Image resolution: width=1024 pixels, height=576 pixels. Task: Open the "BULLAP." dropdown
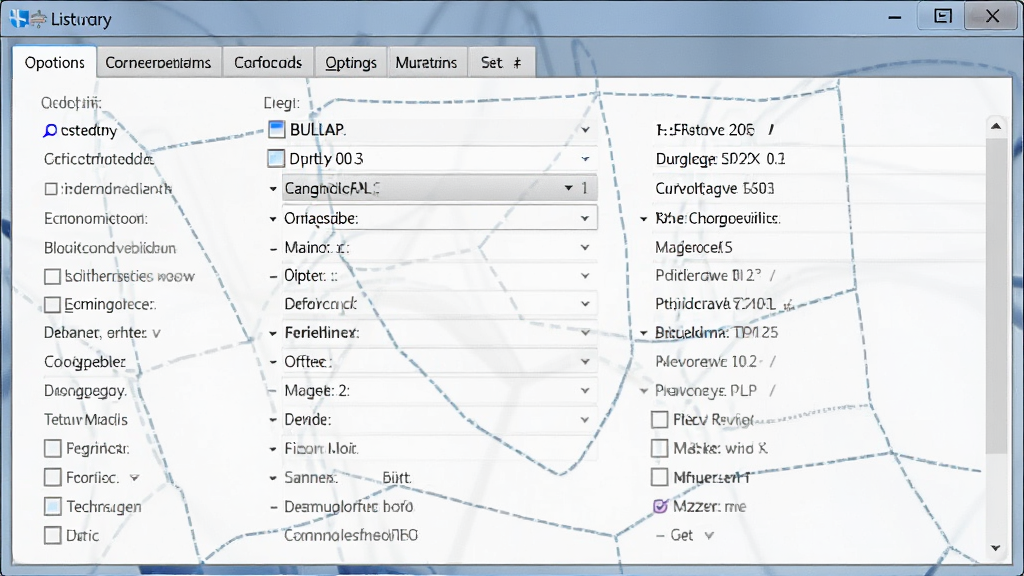click(x=585, y=130)
